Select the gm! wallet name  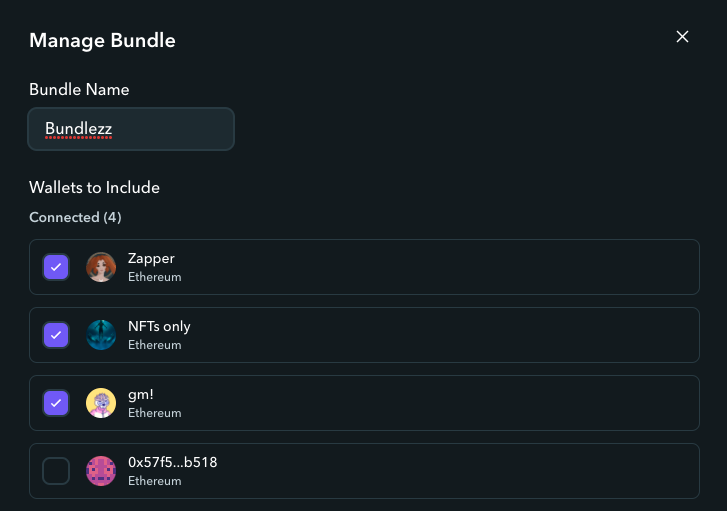[140, 395]
